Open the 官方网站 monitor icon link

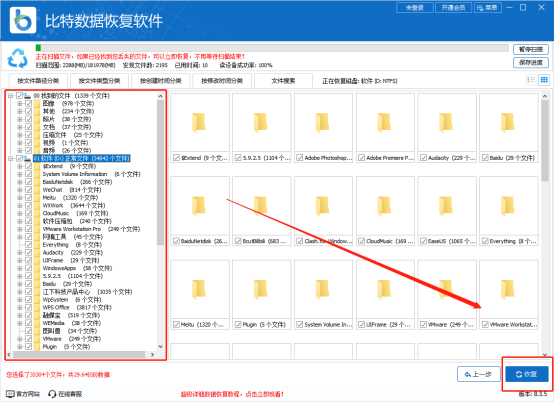click(10, 394)
